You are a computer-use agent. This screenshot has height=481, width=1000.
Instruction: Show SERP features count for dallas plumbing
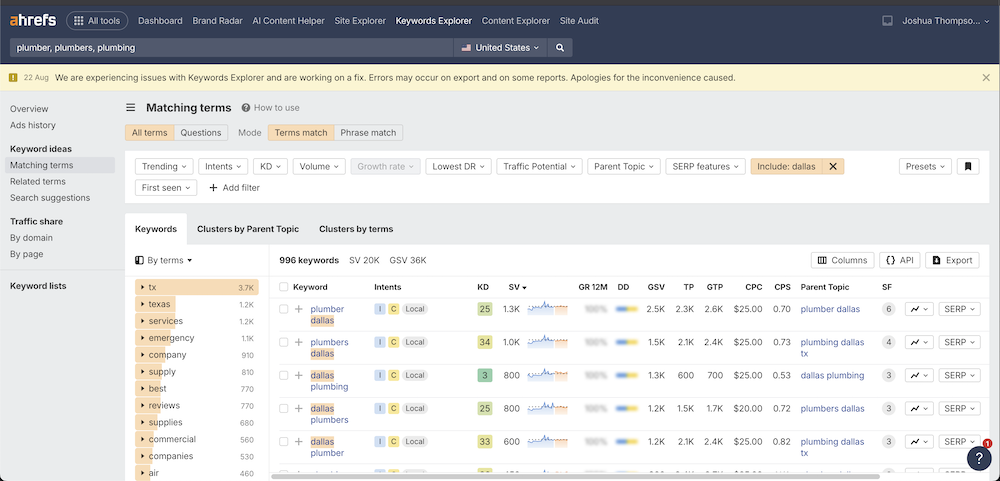pos(888,375)
